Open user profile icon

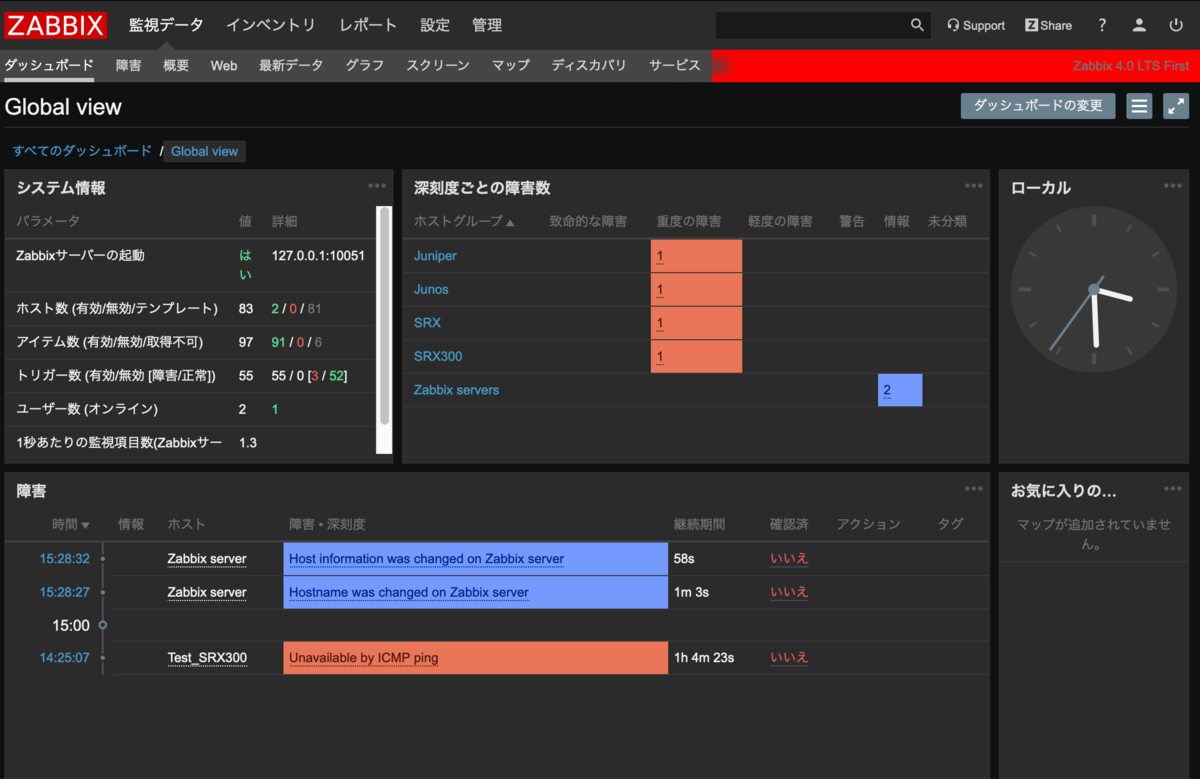(1139, 25)
